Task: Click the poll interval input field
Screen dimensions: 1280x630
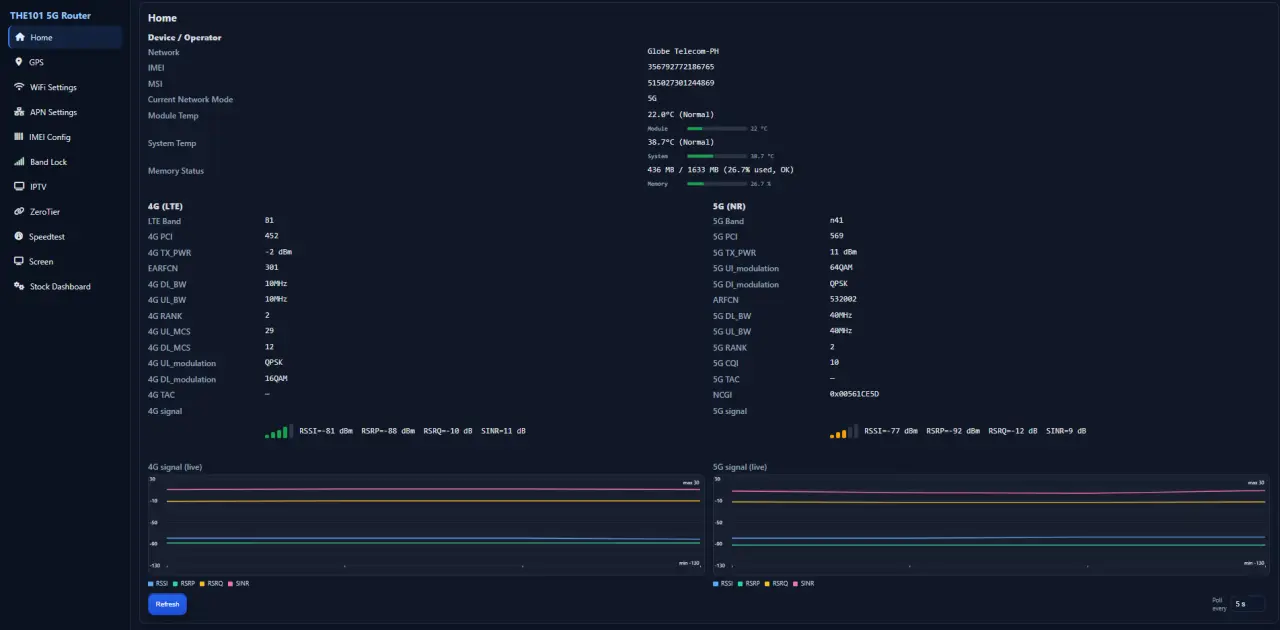Action: [x=1248, y=604]
